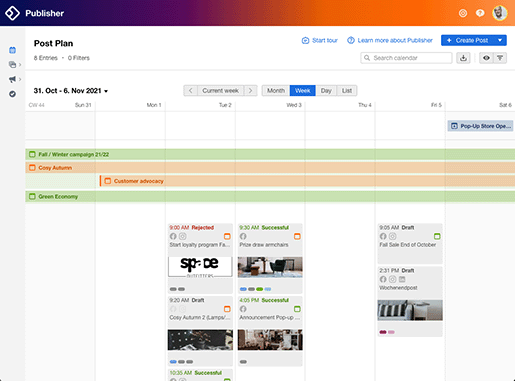
Task: Open the checkmark approvals icon in the sidebar
Action: click(x=12, y=94)
